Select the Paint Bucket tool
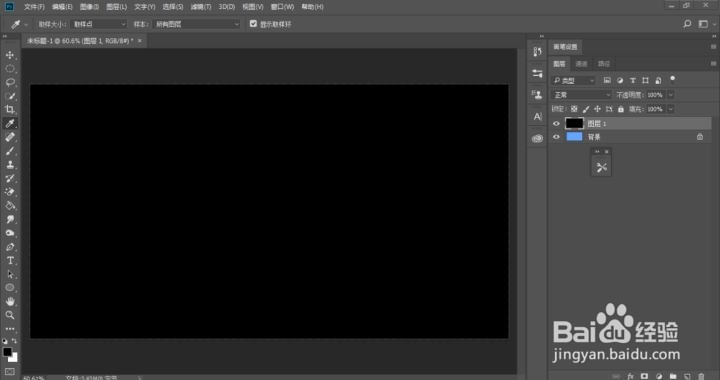 point(10,206)
